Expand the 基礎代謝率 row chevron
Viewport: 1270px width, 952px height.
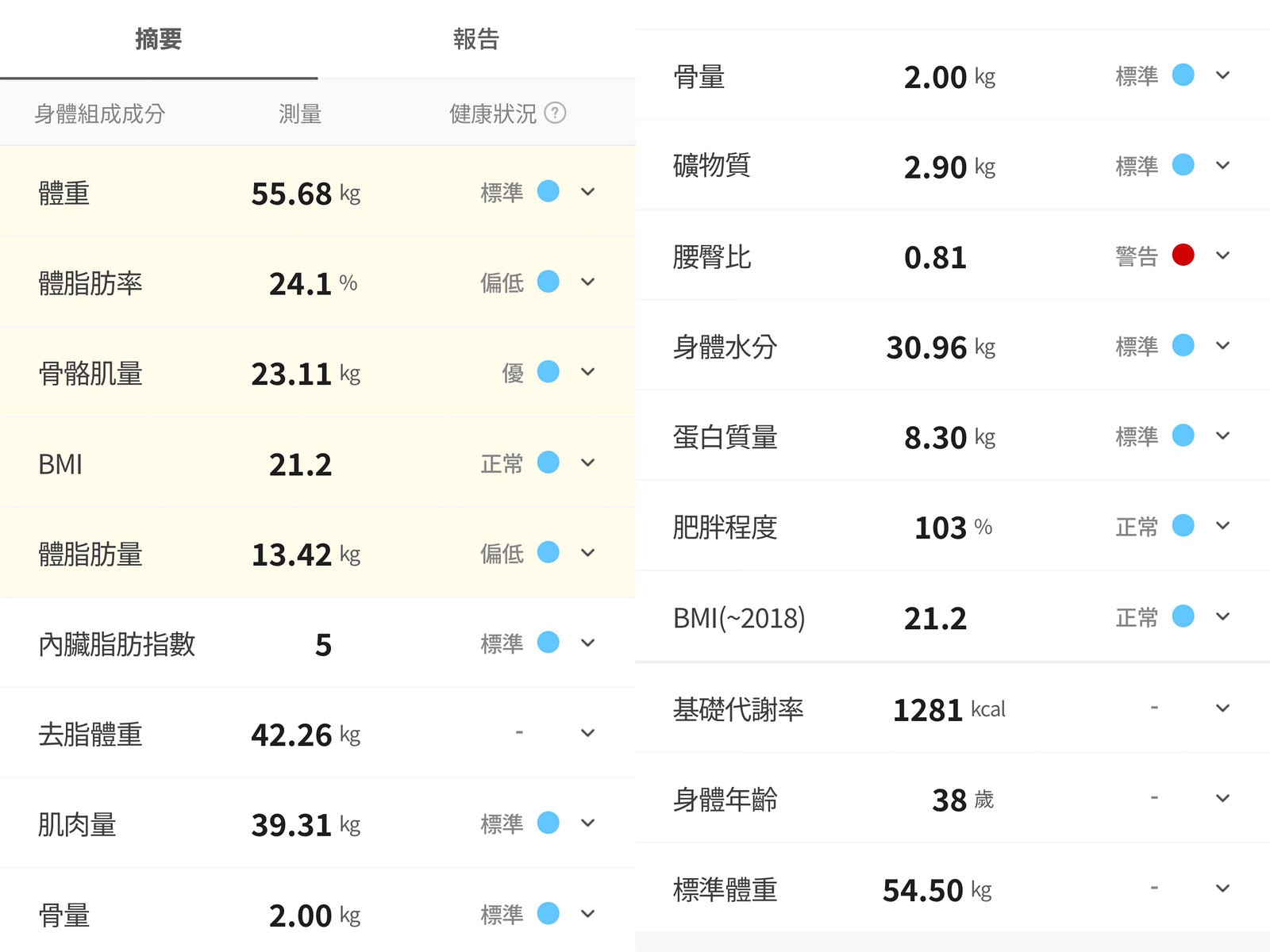coord(1222,708)
